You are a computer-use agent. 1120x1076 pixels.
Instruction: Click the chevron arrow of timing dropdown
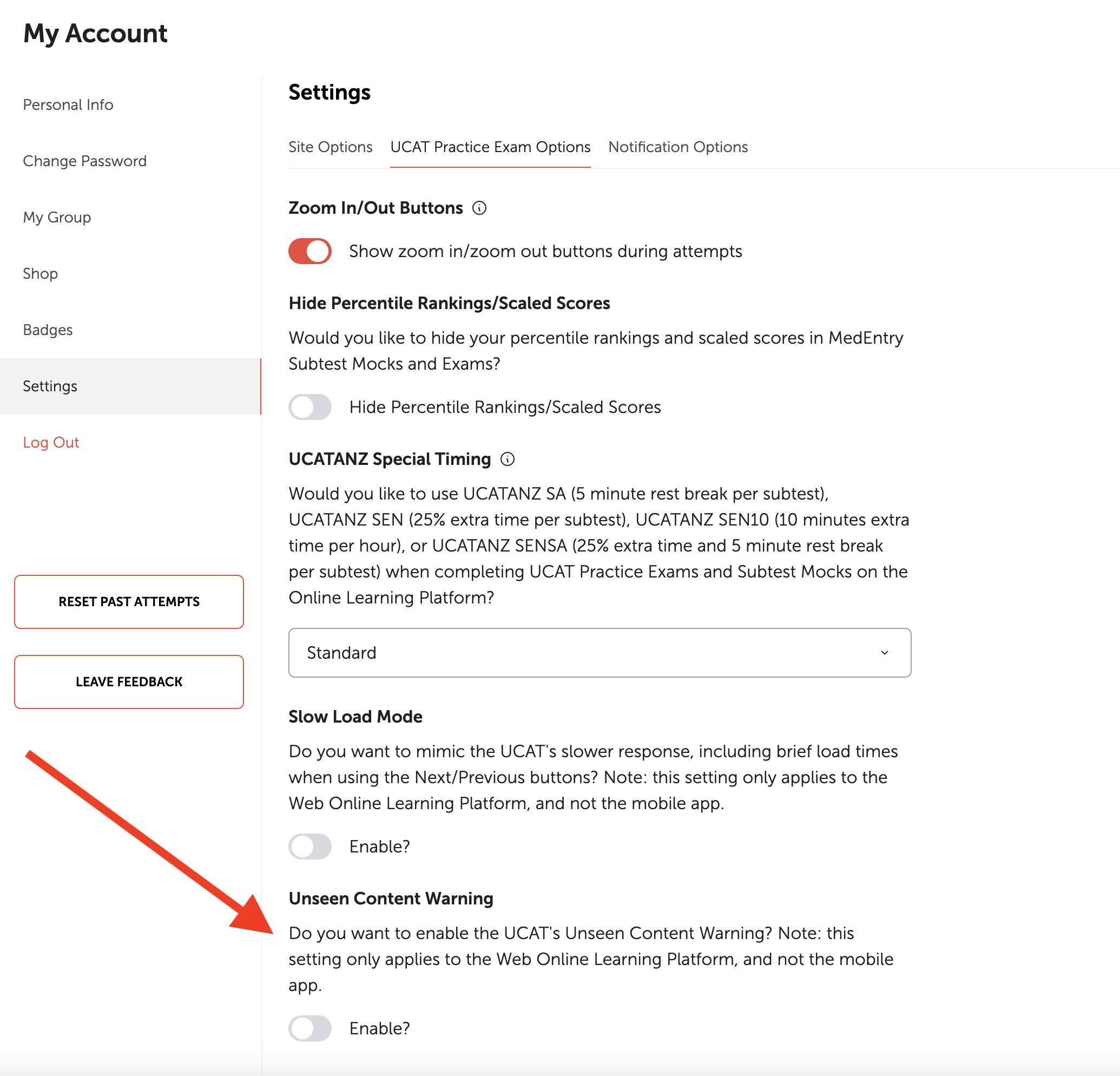click(x=884, y=652)
